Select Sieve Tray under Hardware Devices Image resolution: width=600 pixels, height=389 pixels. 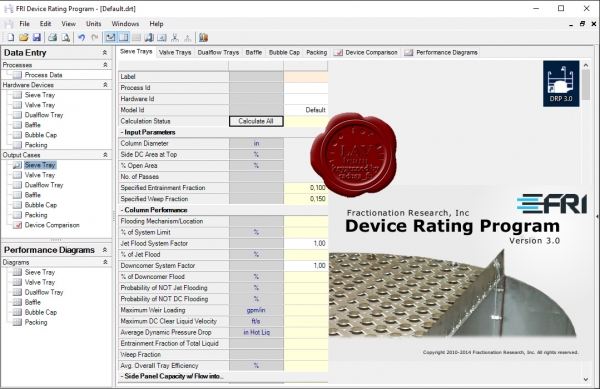point(40,95)
